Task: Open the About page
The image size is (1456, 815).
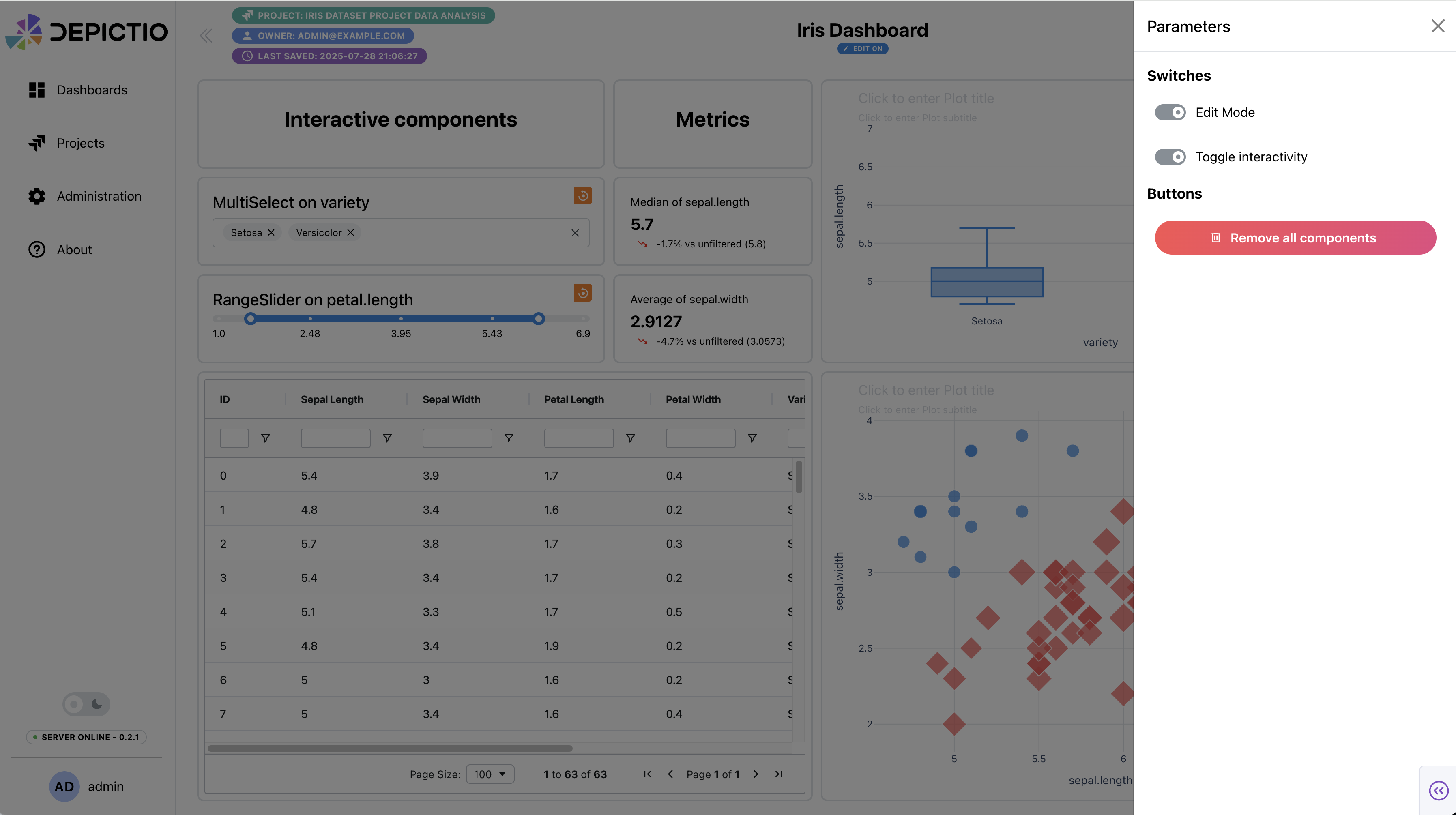Action: click(x=75, y=249)
